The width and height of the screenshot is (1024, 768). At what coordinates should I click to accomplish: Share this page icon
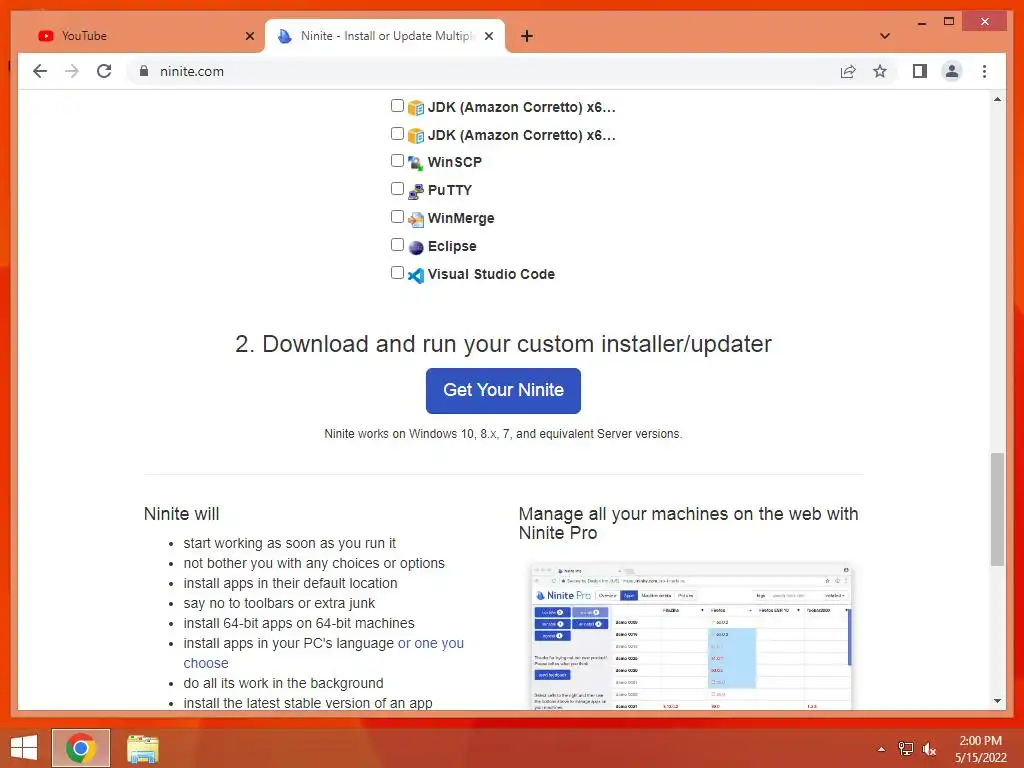848,71
